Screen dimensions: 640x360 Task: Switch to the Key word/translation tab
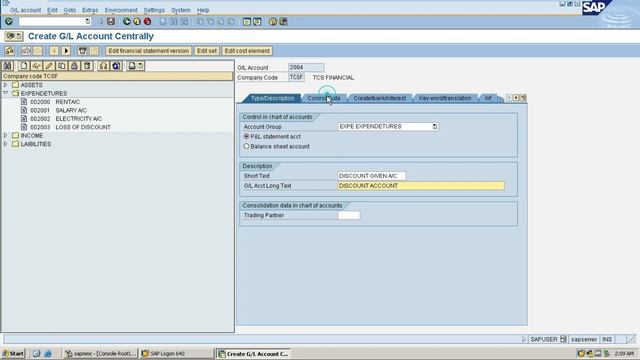click(445, 98)
